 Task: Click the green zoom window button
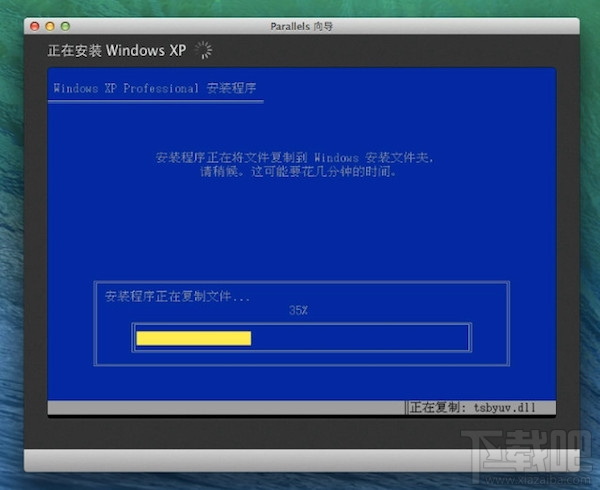point(65,26)
